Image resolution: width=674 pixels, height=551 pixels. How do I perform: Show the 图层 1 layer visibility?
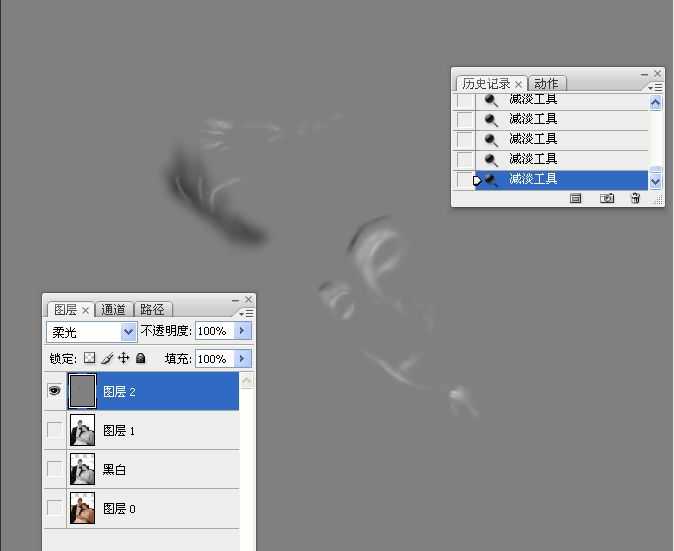click(x=54, y=430)
